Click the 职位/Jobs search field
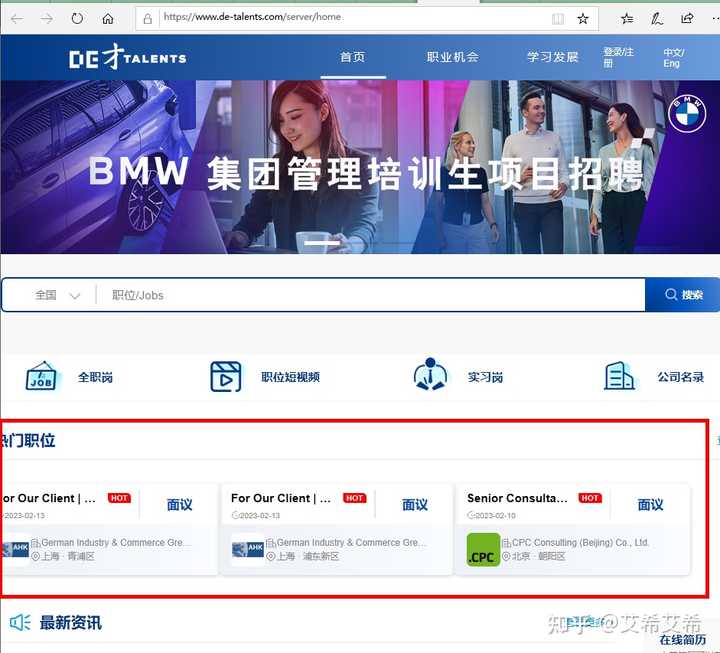Image resolution: width=720 pixels, height=653 pixels. tap(370, 295)
